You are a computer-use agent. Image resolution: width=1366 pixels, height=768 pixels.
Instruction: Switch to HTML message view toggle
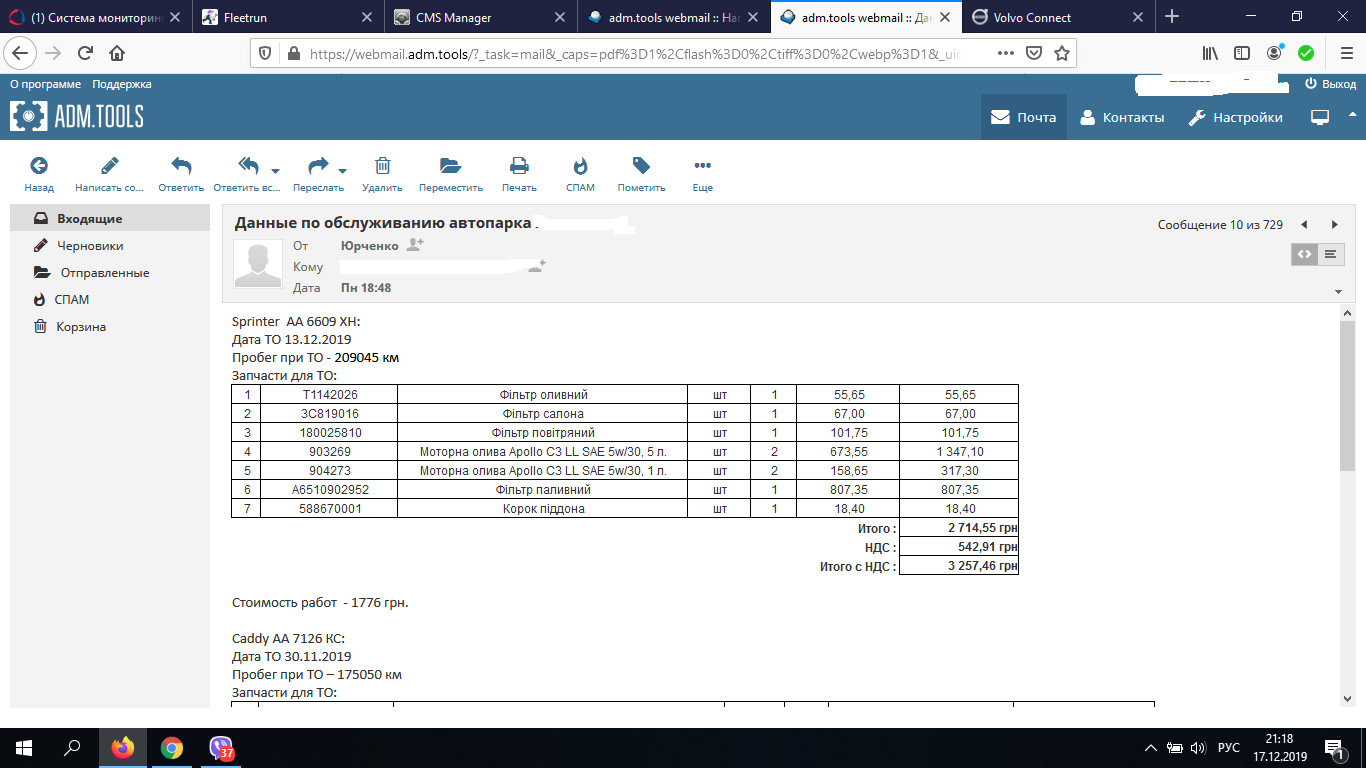[1304, 254]
